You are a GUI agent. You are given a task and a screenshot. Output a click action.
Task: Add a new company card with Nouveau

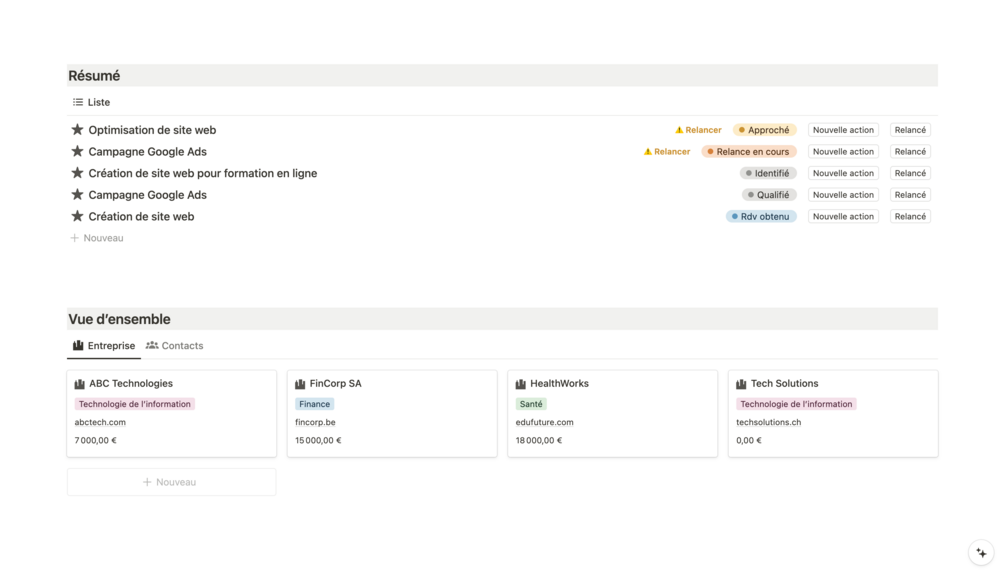(x=171, y=482)
